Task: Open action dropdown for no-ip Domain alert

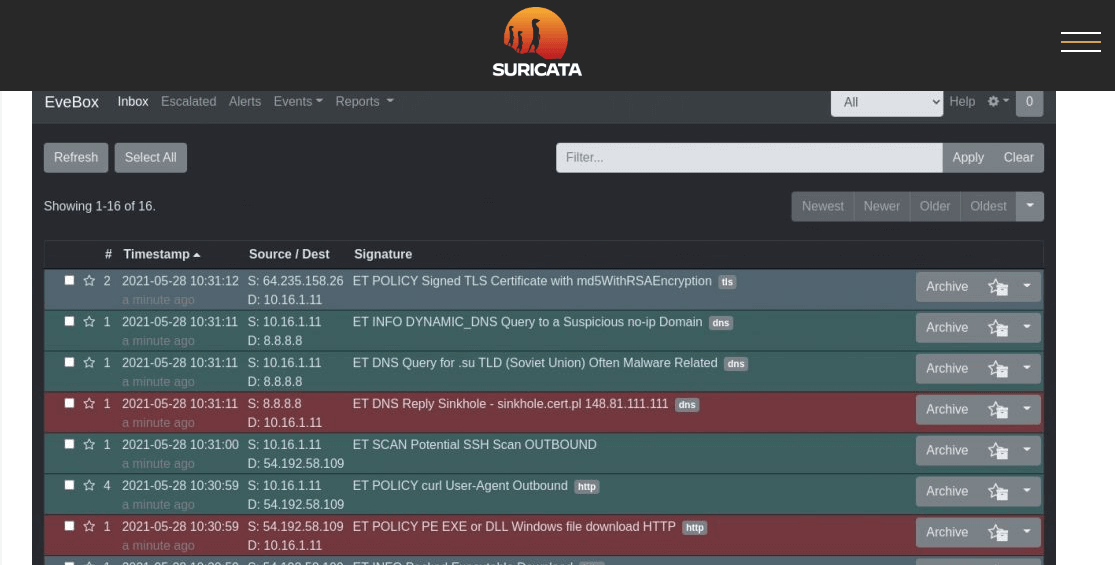Action: 1027,328
